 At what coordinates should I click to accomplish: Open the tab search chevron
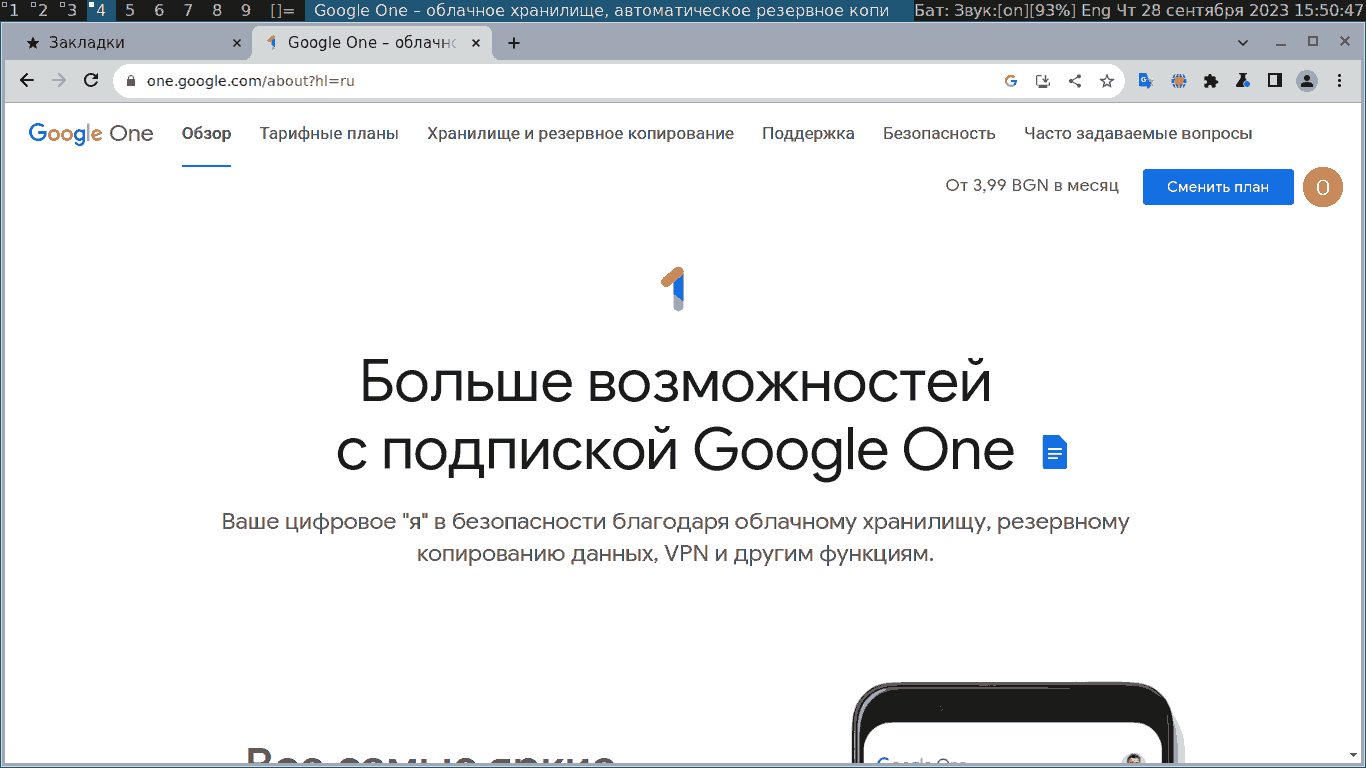(1243, 42)
